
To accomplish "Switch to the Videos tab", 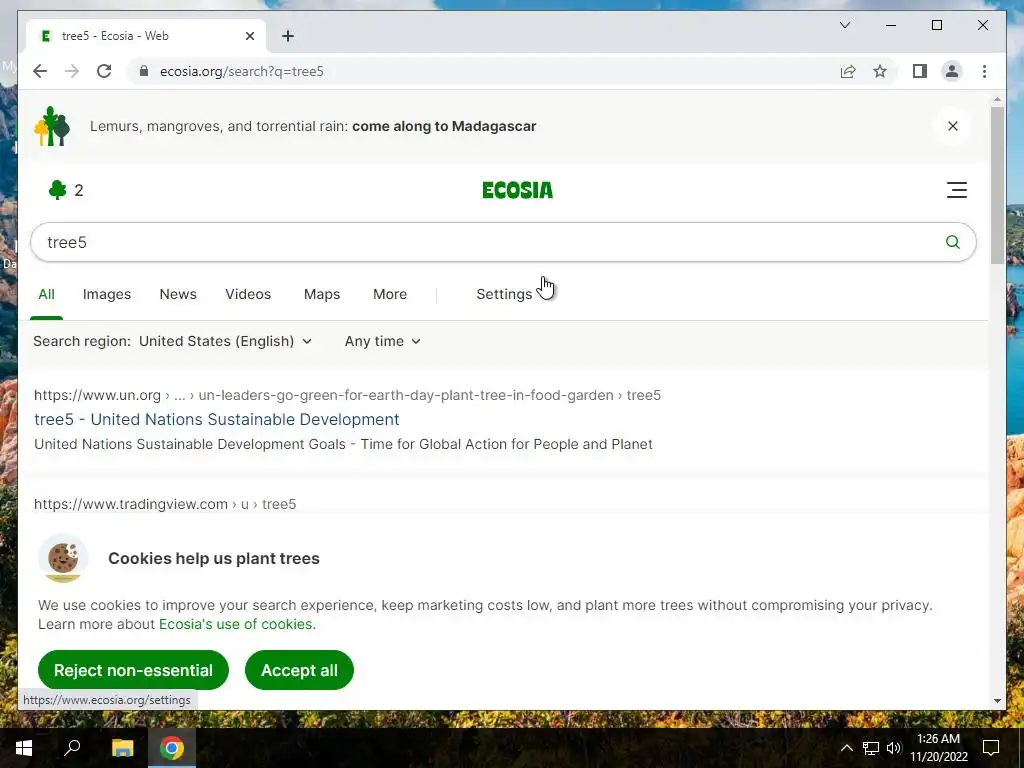I will (x=248, y=294).
